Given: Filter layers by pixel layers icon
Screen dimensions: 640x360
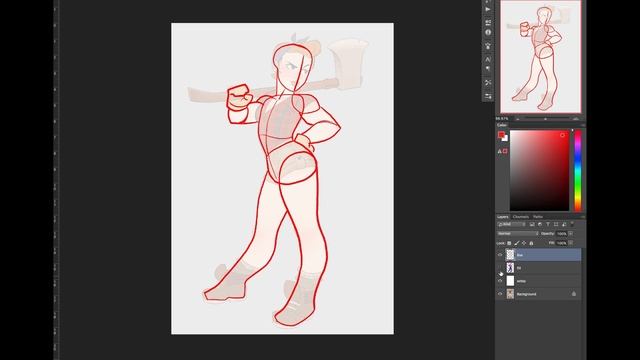Looking at the screenshot, I should click(532, 224).
